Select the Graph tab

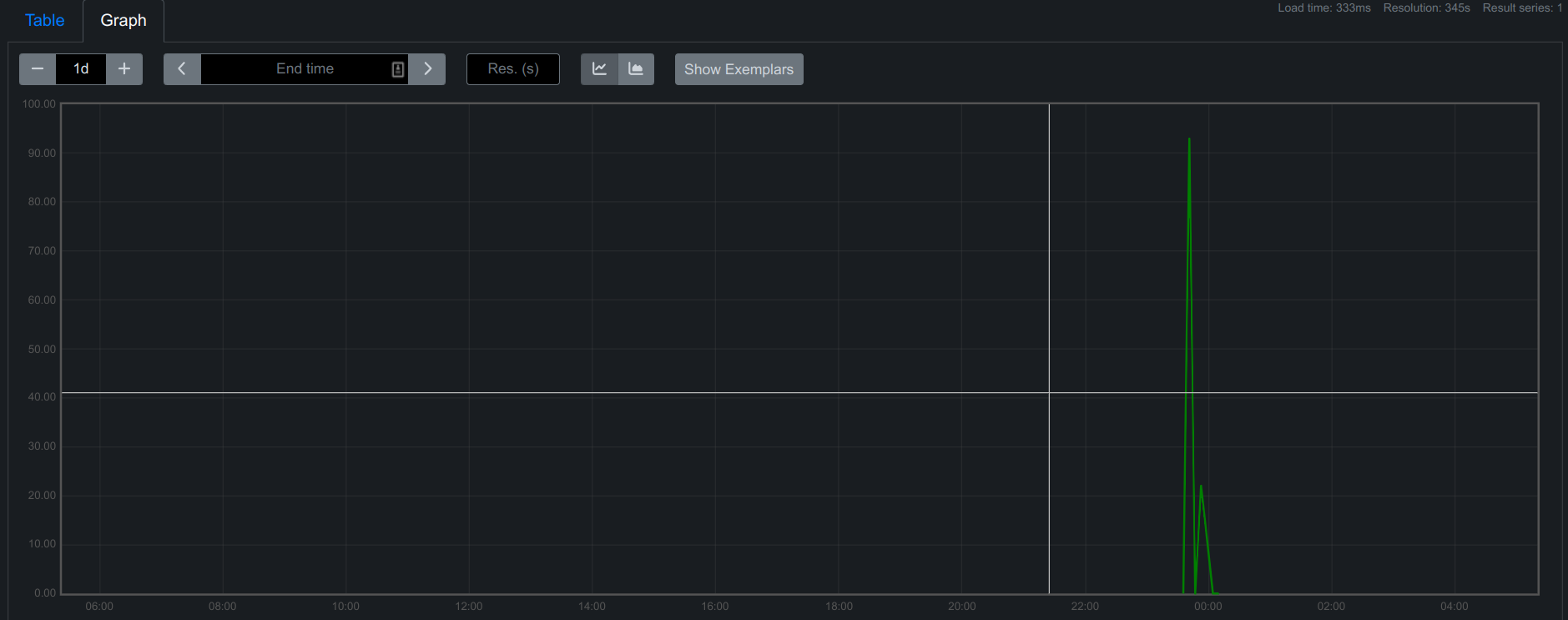pos(124,20)
